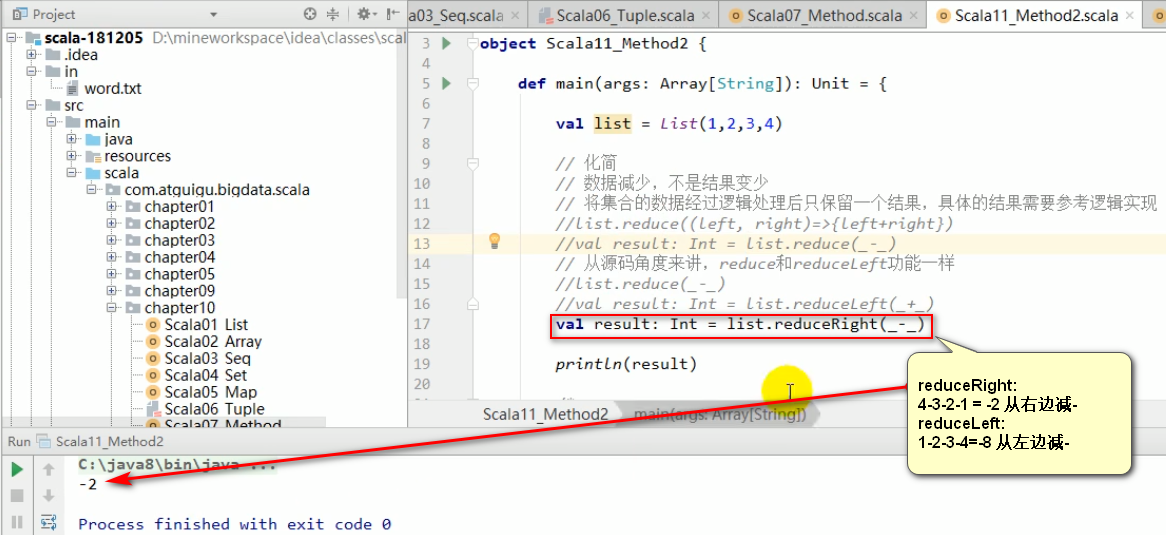Close the a03_Seq.scala editor tab
Screen dimensions: 1166x535
click(515, 16)
